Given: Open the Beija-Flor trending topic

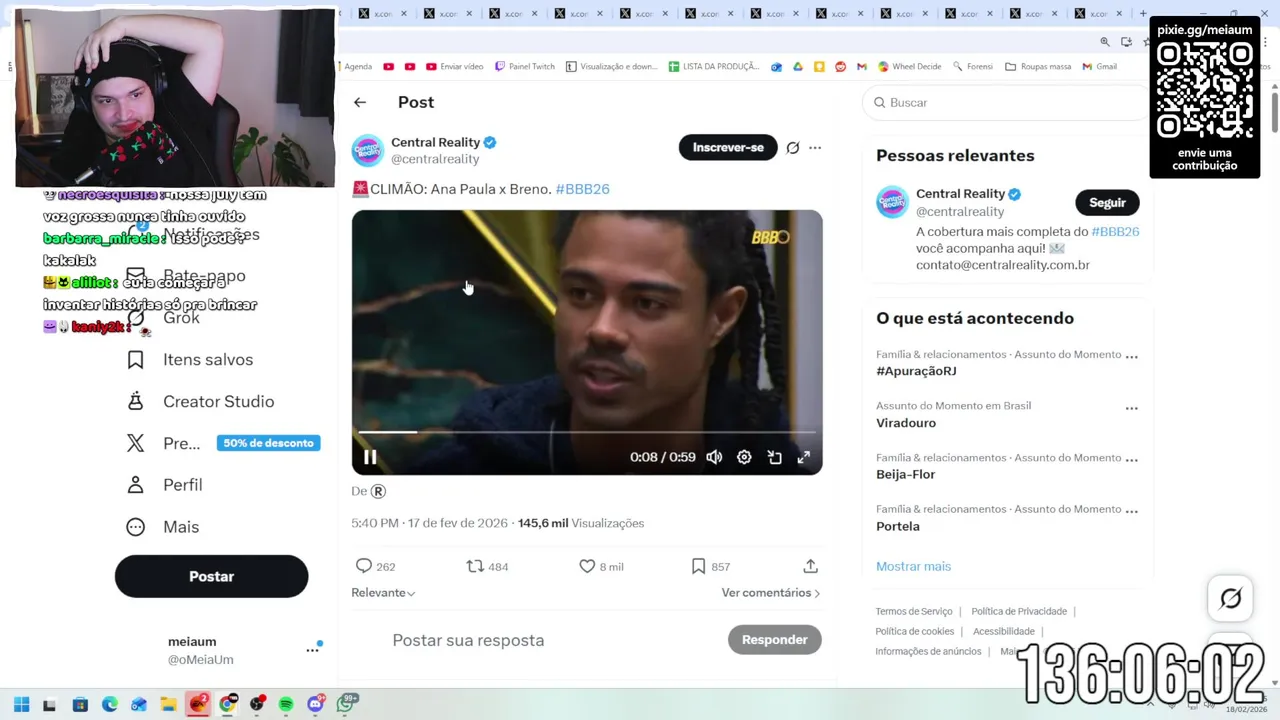Looking at the screenshot, I should (x=905, y=474).
